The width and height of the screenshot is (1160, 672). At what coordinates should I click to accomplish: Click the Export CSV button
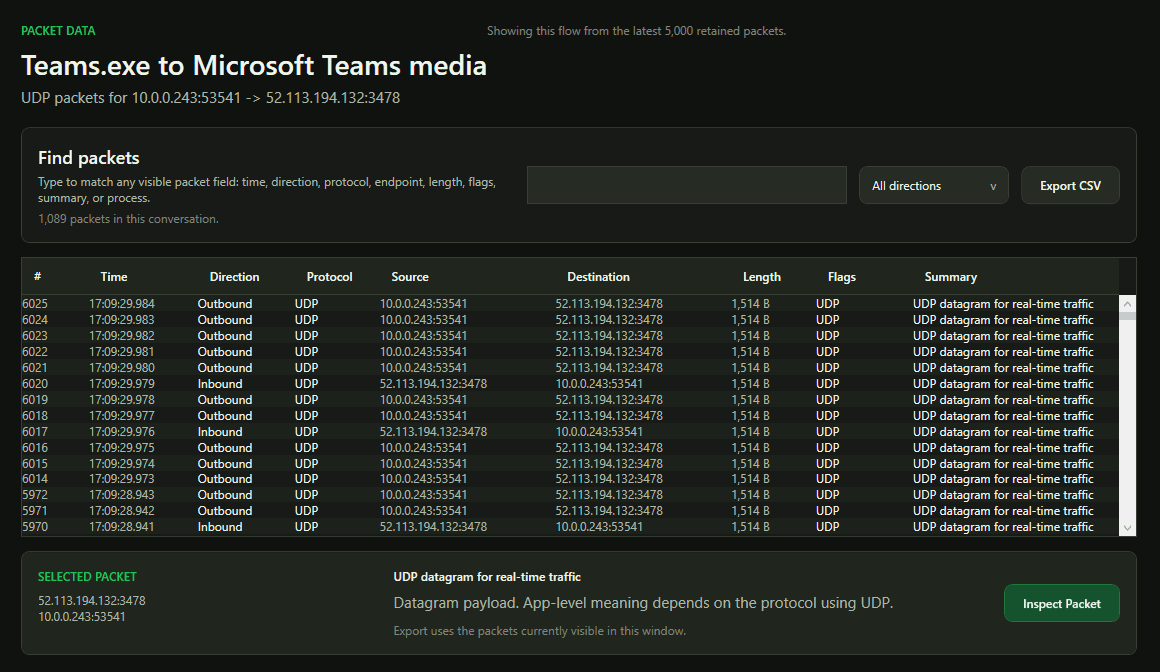click(x=1070, y=185)
